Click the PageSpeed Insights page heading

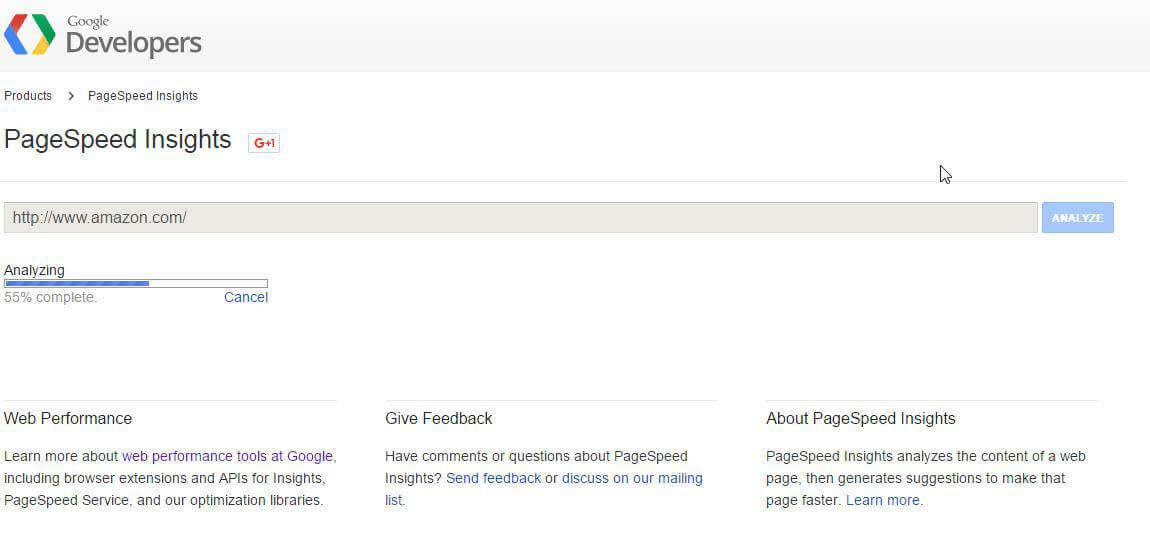[117, 139]
